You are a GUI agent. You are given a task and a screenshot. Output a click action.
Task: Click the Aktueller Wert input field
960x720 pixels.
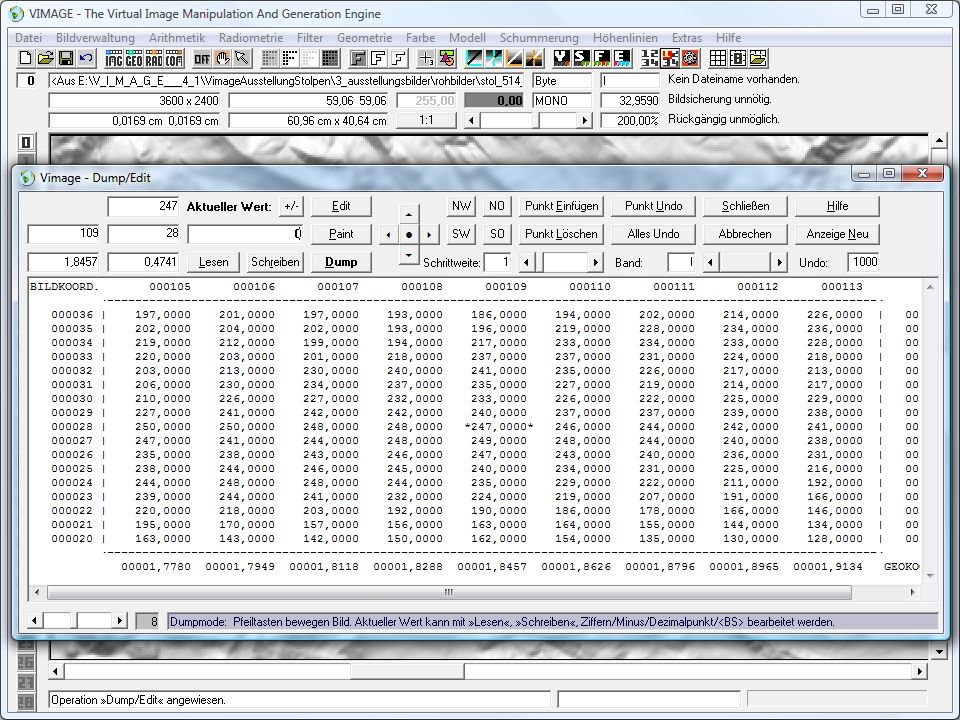[245, 234]
